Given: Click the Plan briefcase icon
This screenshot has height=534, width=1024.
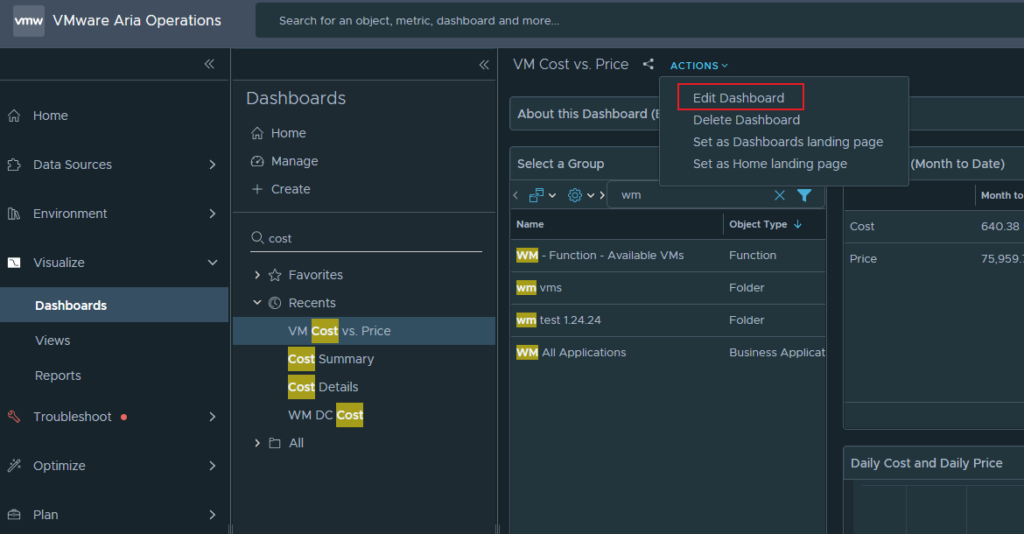Looking at the screenshot, I should (14, 514).
